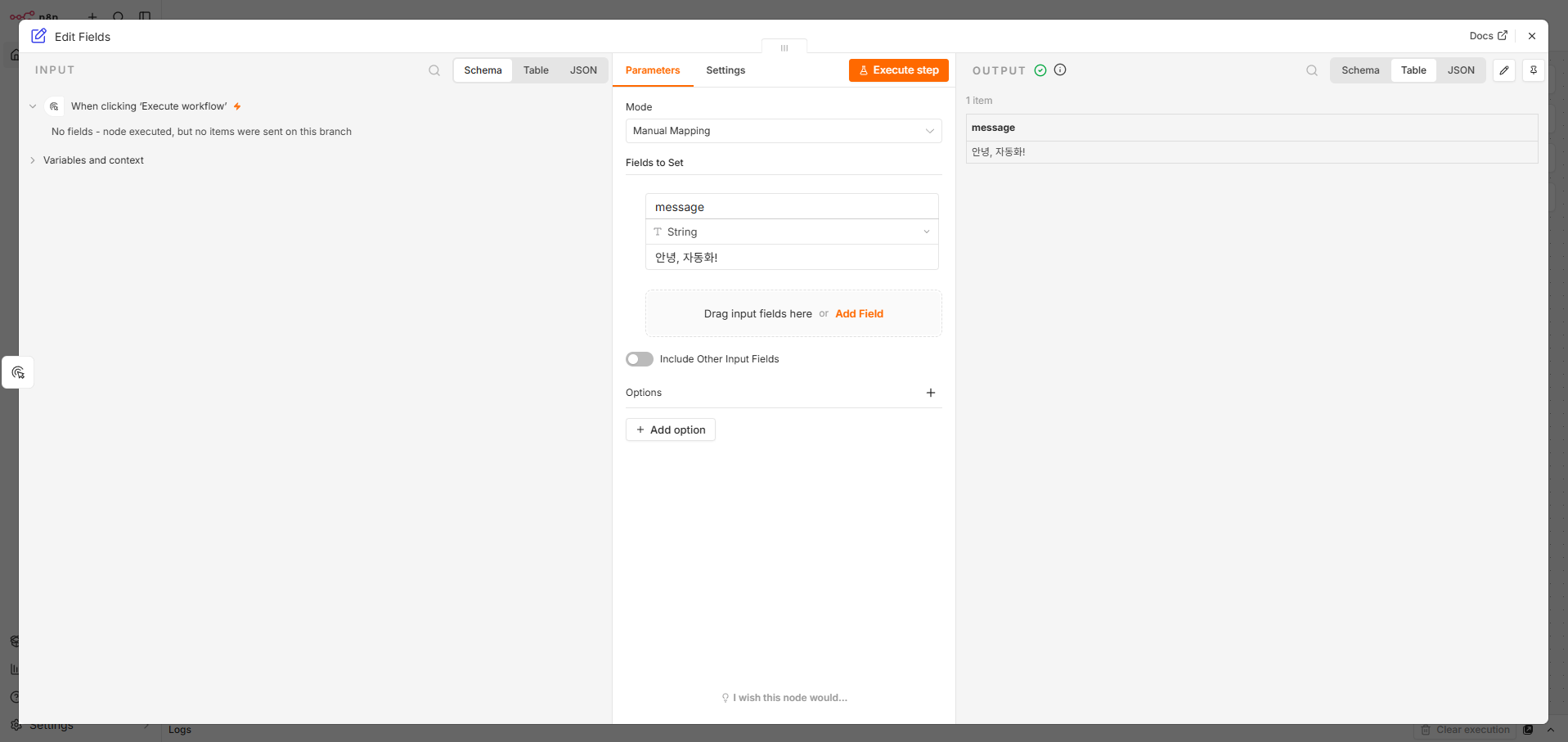Select input Schema view
This screenshot has width=1568, height=742.
coord(483,70)
